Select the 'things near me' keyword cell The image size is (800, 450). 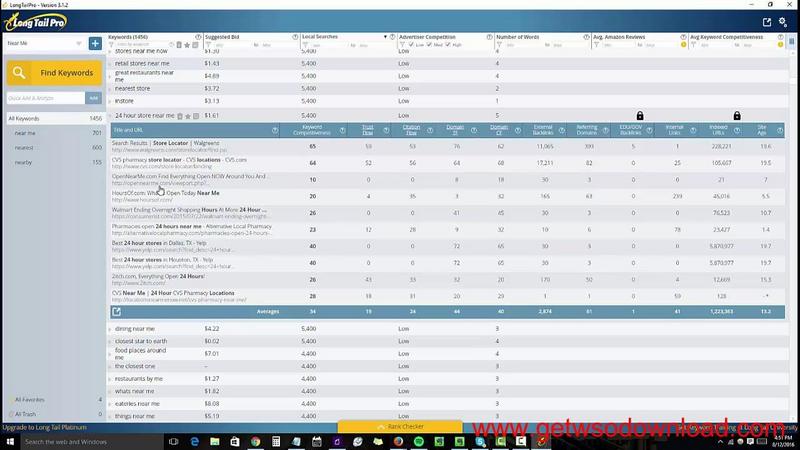point(135,416)
